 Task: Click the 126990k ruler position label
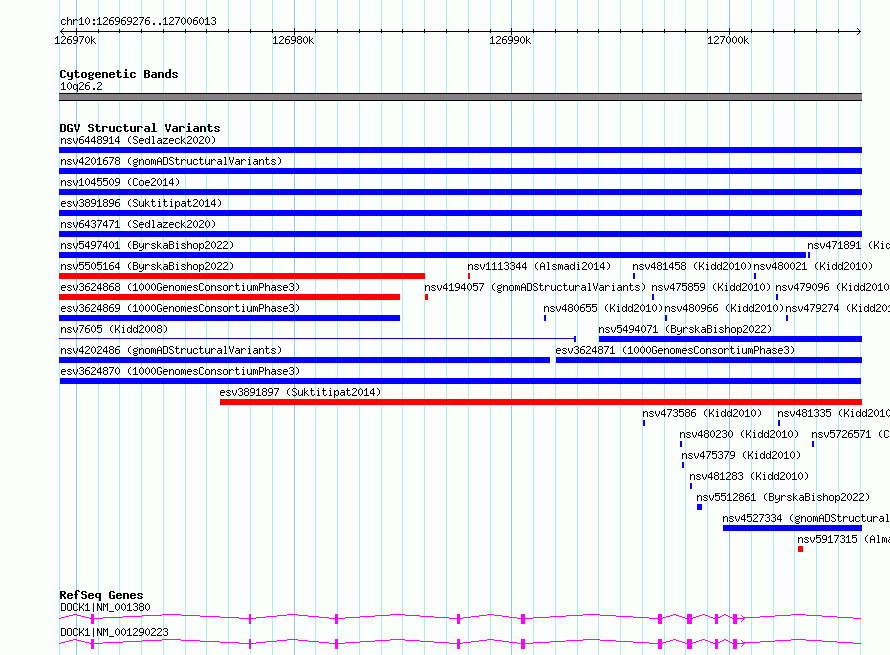[x=510, y=40]
